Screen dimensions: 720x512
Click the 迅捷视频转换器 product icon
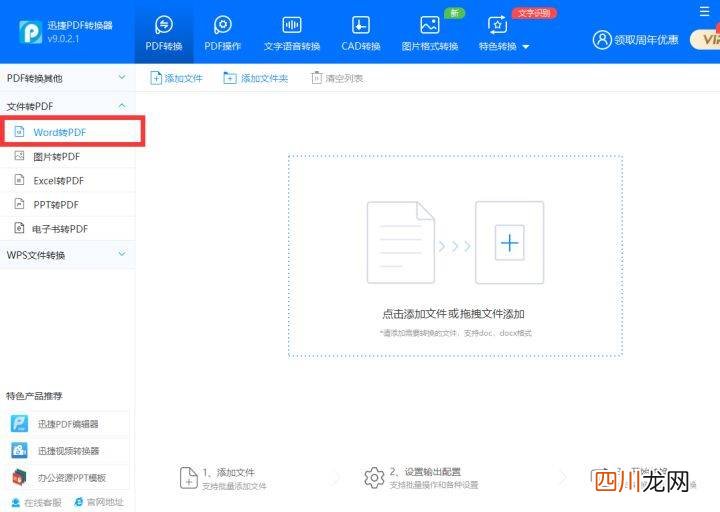click(20, 450)
